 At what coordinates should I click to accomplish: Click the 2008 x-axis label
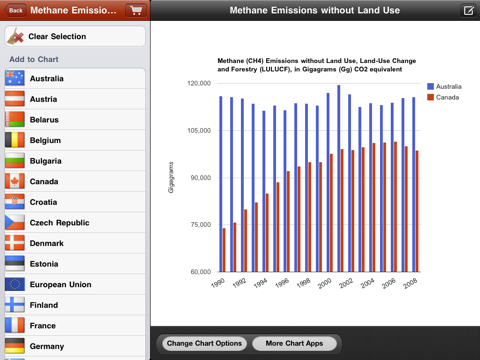(x=410, y=283)
